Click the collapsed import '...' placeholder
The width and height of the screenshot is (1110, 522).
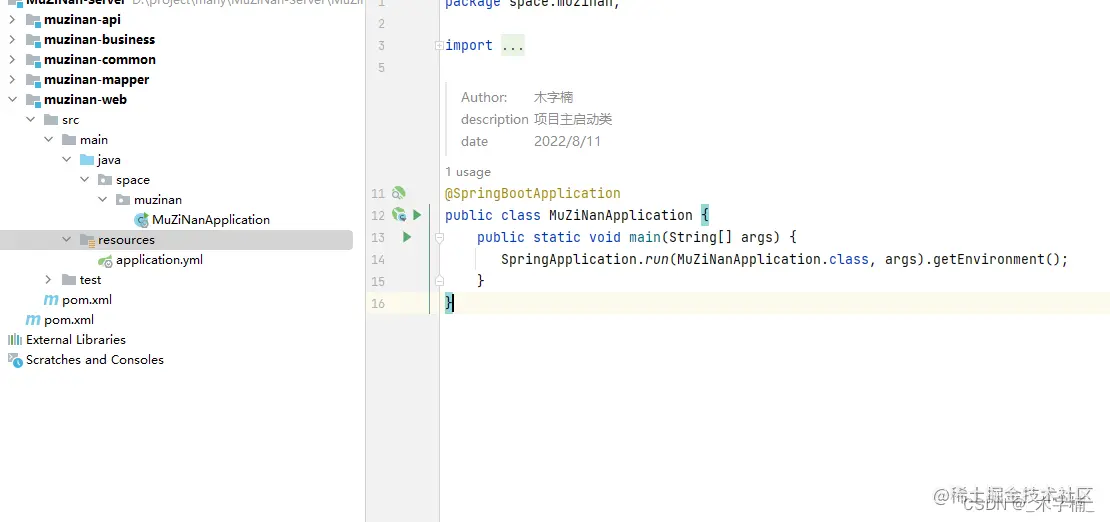(513, 45)
